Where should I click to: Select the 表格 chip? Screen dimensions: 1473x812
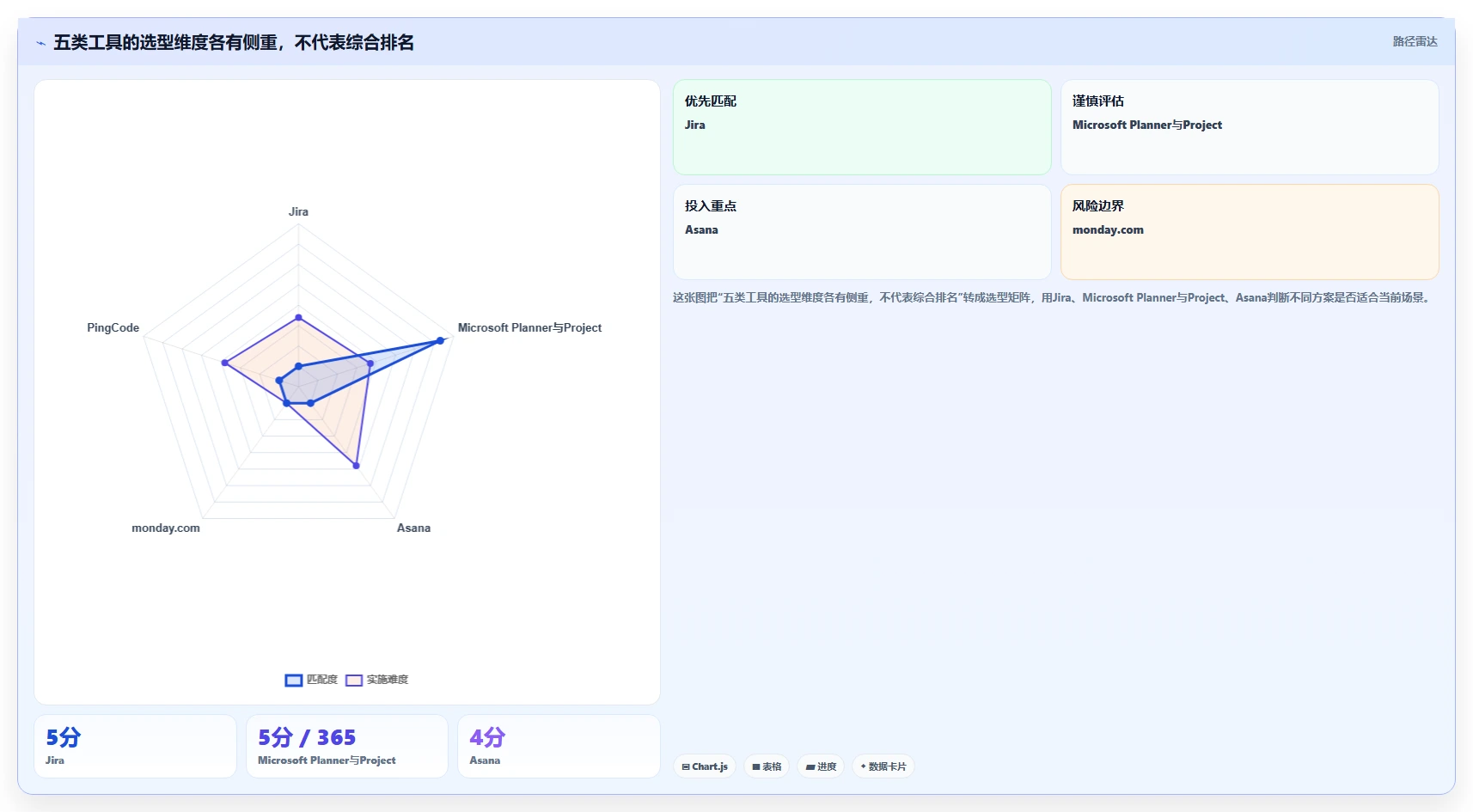767,766
